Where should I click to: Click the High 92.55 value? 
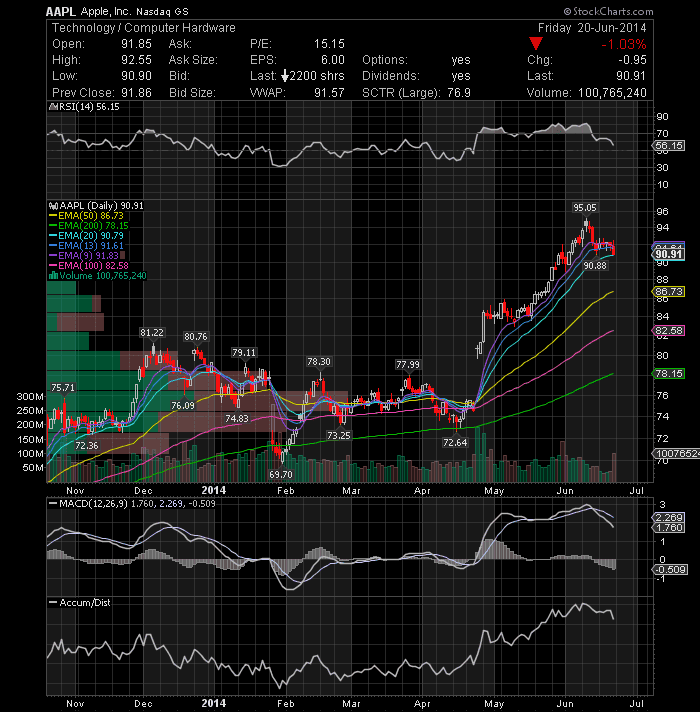[x=136, y=60]
